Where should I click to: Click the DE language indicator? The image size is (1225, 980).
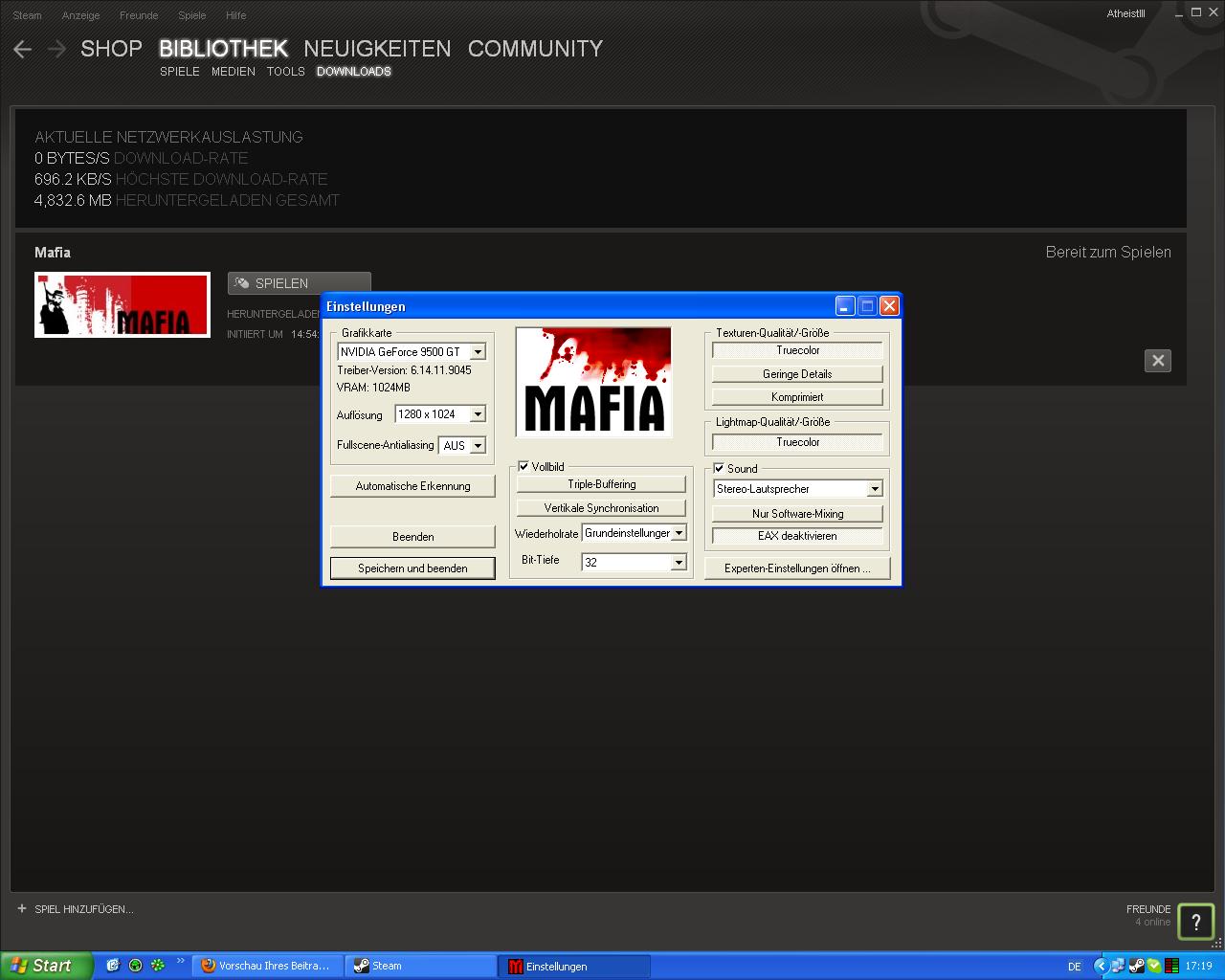[x=1074, y=967]
